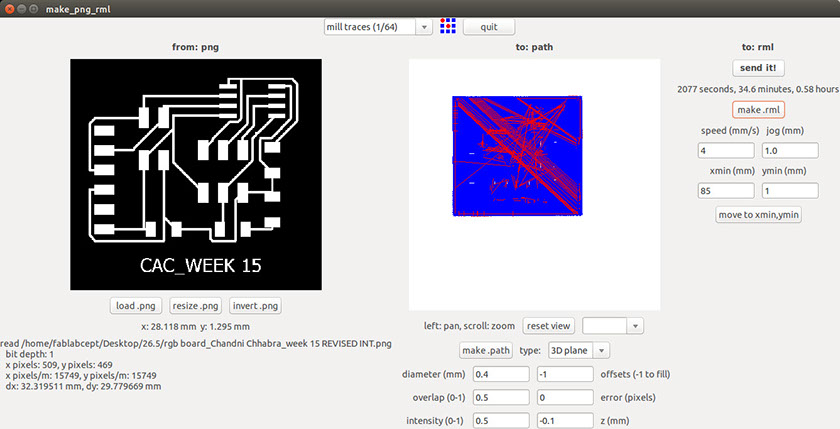Edit the jog (mm) field
The width and height of the screenshot is (840, 429).
(790, 150)
